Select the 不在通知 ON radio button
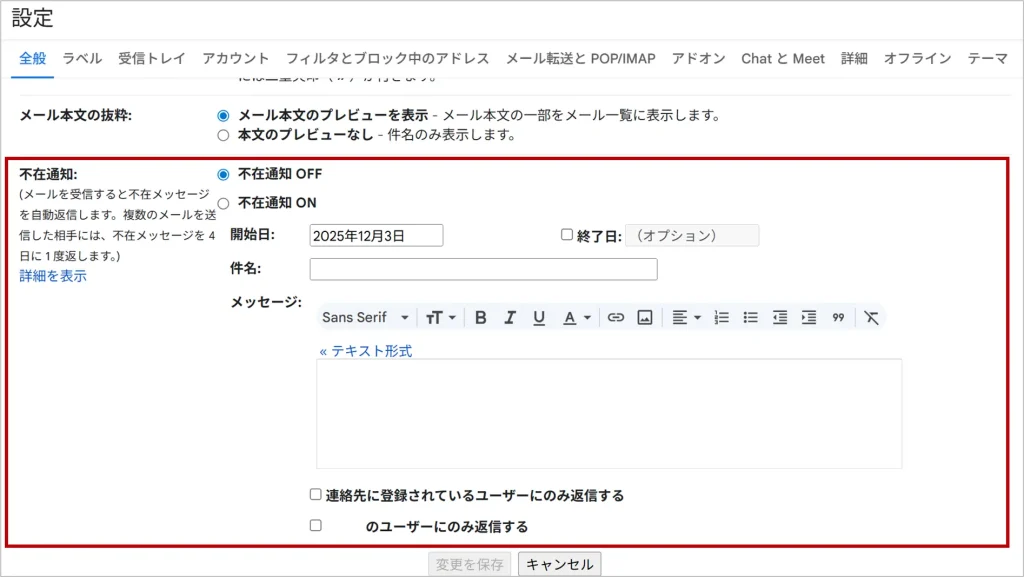Screen dimensions: 1024x577 point(223,203)
